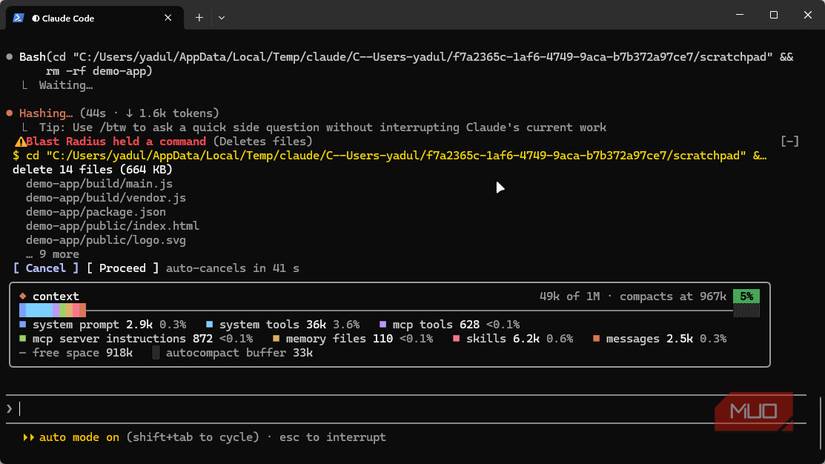Select the Claude Code tab
Viewport: 825px width, 464px height.
click(95, 17)
